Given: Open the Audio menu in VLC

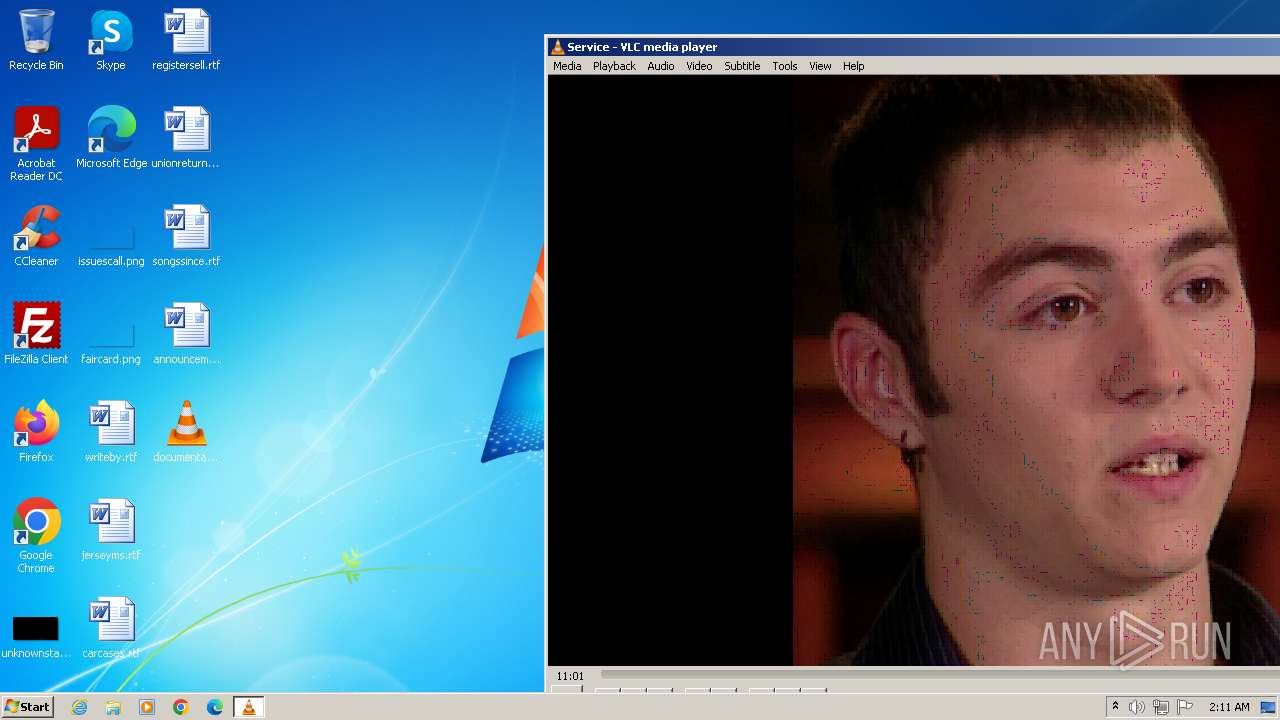Looking at the screenshot, I should 660,66.
